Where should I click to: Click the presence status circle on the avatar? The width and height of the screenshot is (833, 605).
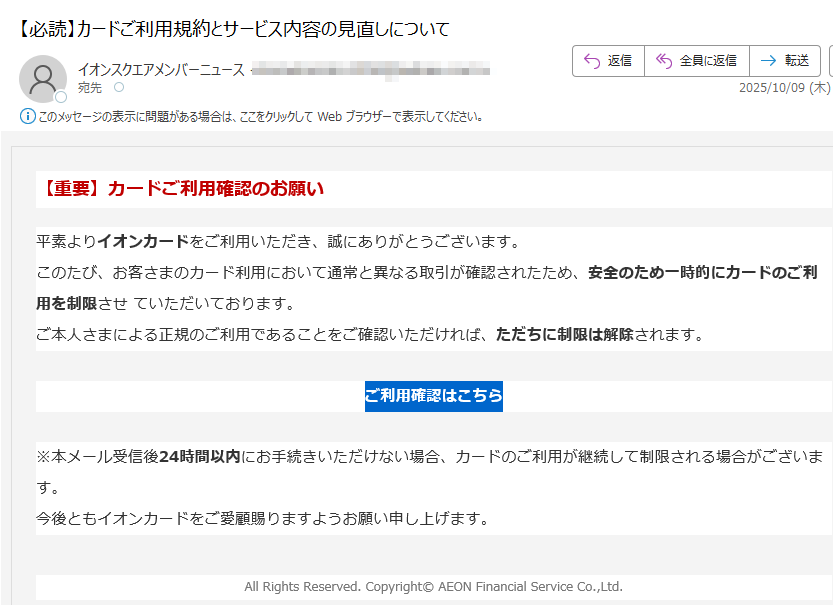tap(60, 96)
